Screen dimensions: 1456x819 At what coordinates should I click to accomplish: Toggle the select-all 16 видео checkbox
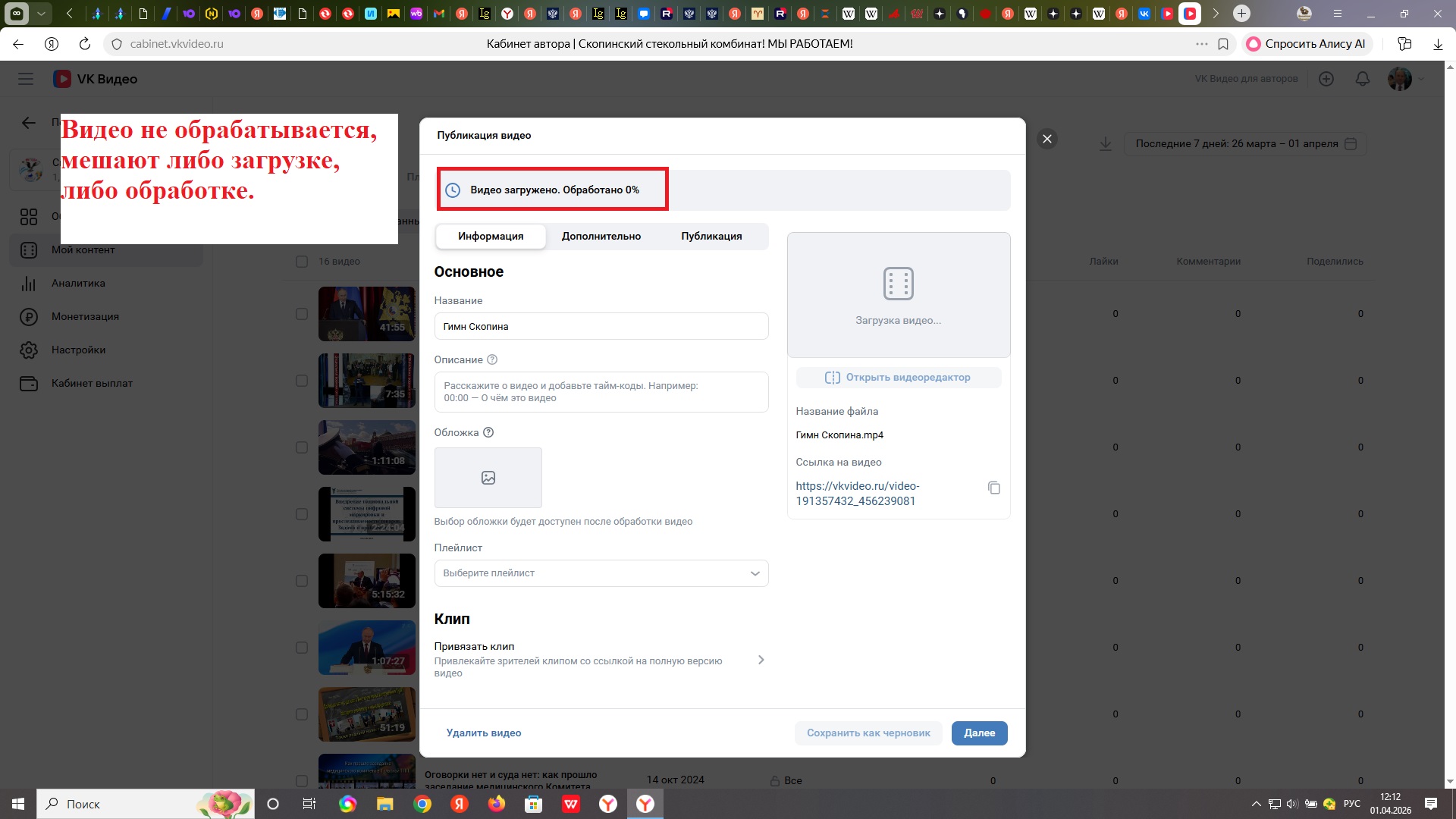302,262
